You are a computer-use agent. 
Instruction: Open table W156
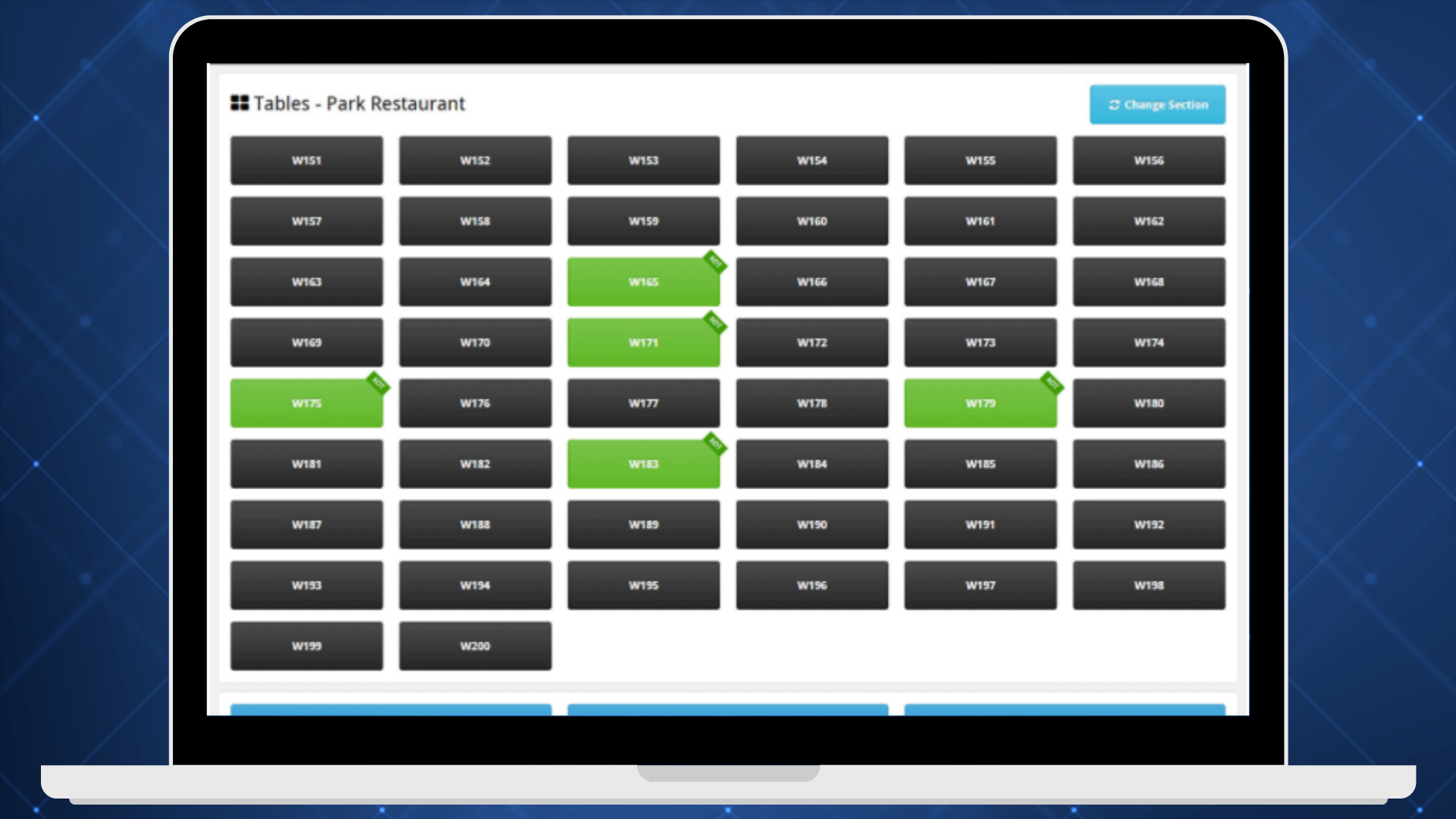[x=1148, y=161]
